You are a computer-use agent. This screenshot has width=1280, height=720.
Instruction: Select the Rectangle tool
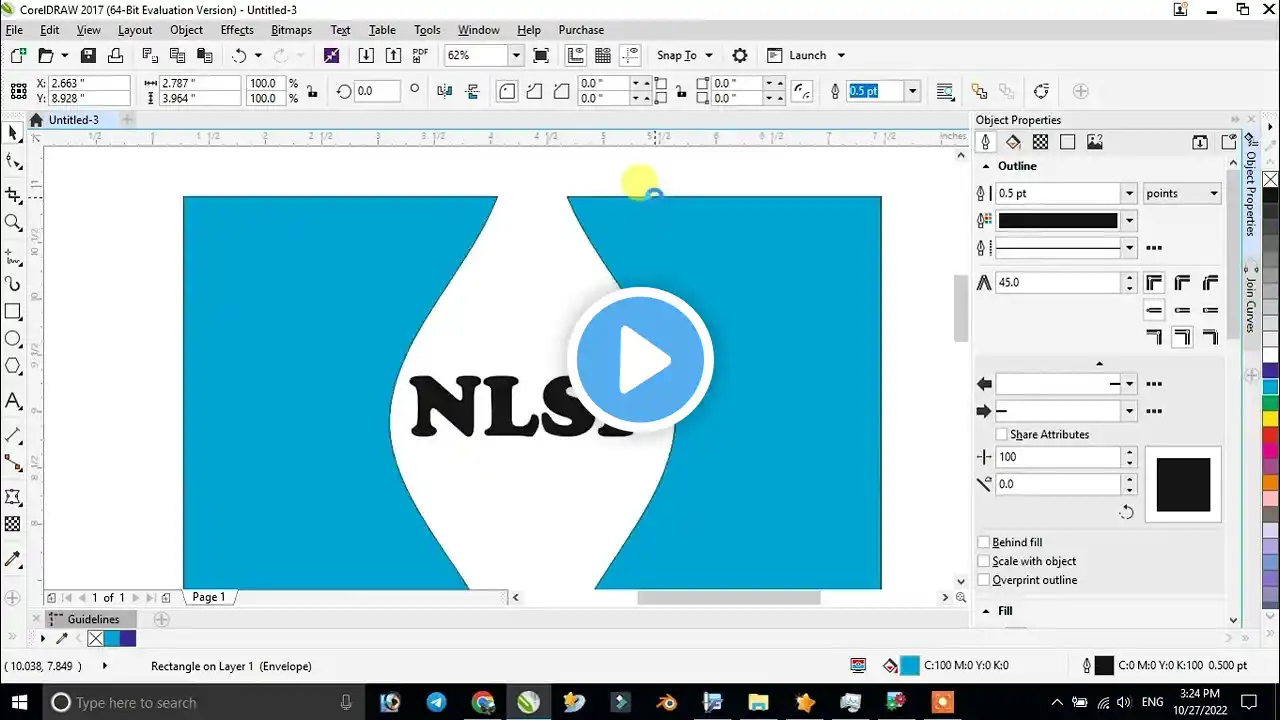pyautogui.click(x=13, y=311)
